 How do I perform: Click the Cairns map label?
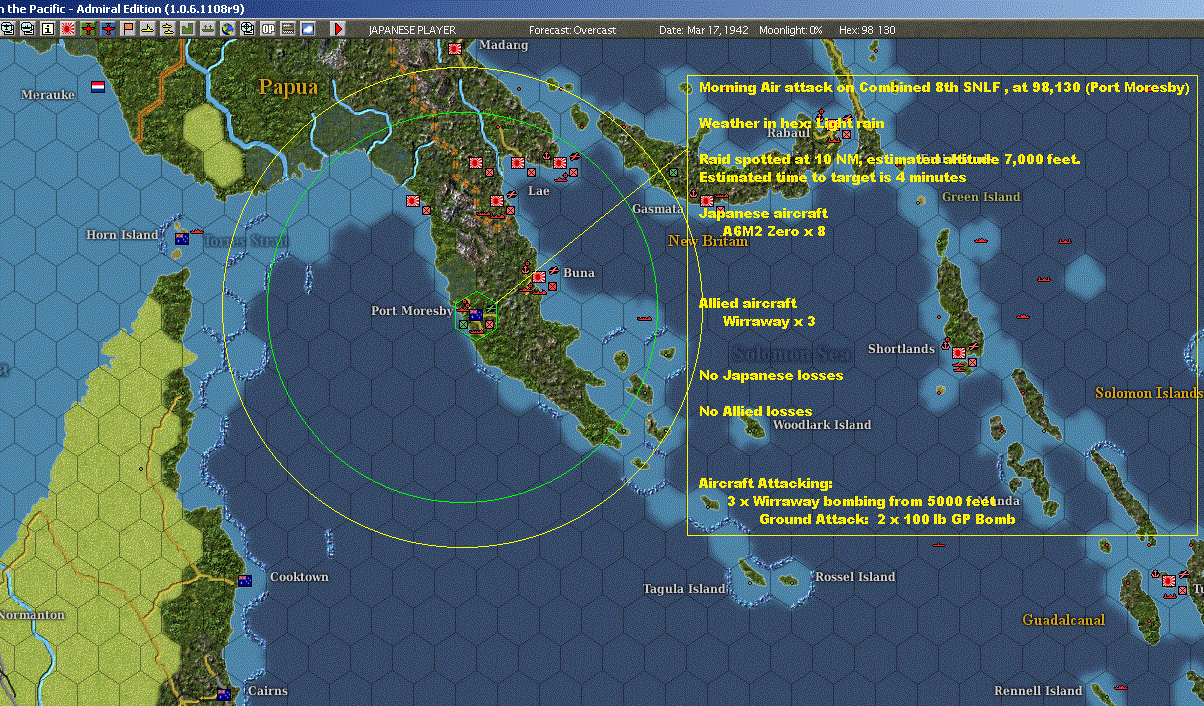267,691
